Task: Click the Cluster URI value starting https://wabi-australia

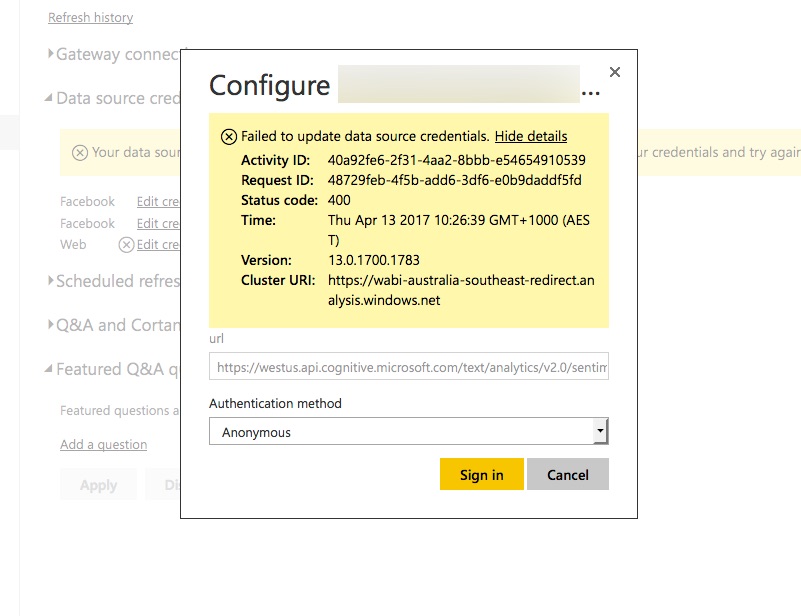Action: [461, 290]
